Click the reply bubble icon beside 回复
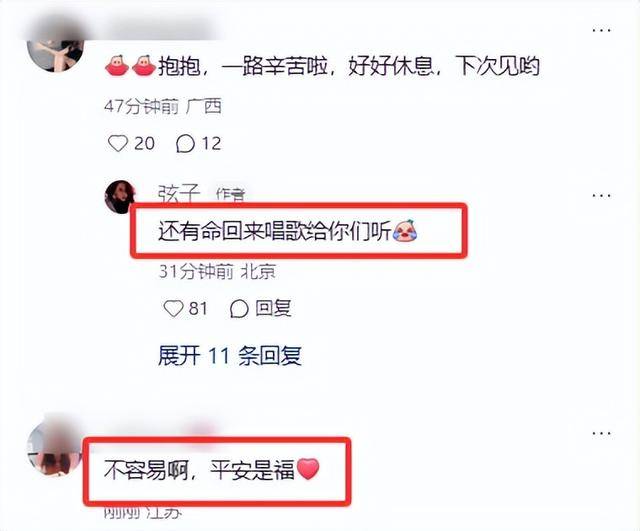 point(239,309)
